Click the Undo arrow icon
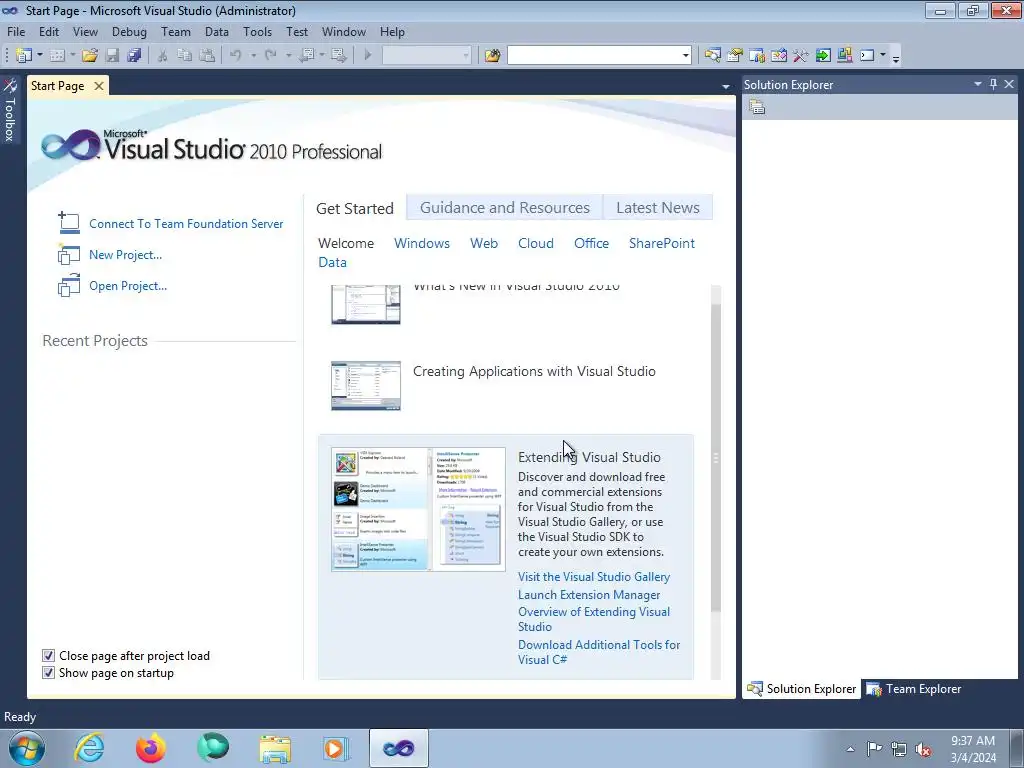Viewport: 1024px width, 768px height. pyautogui.click(x=236, y=56)
